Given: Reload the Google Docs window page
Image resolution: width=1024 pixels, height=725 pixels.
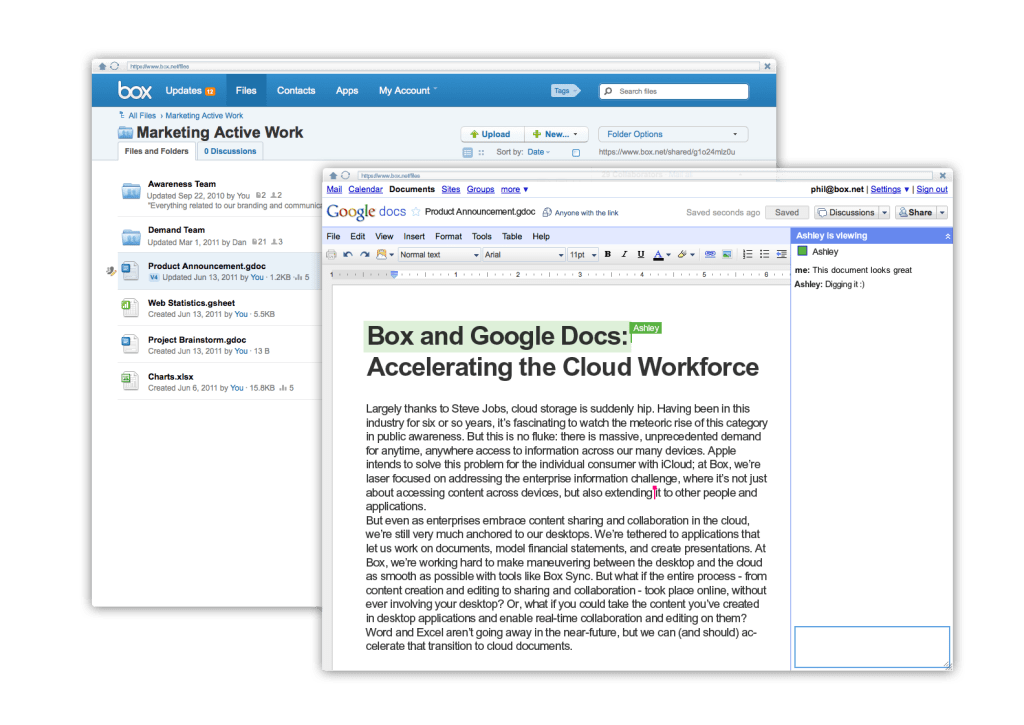Looking at the screenshot, I should pos(345,175).
